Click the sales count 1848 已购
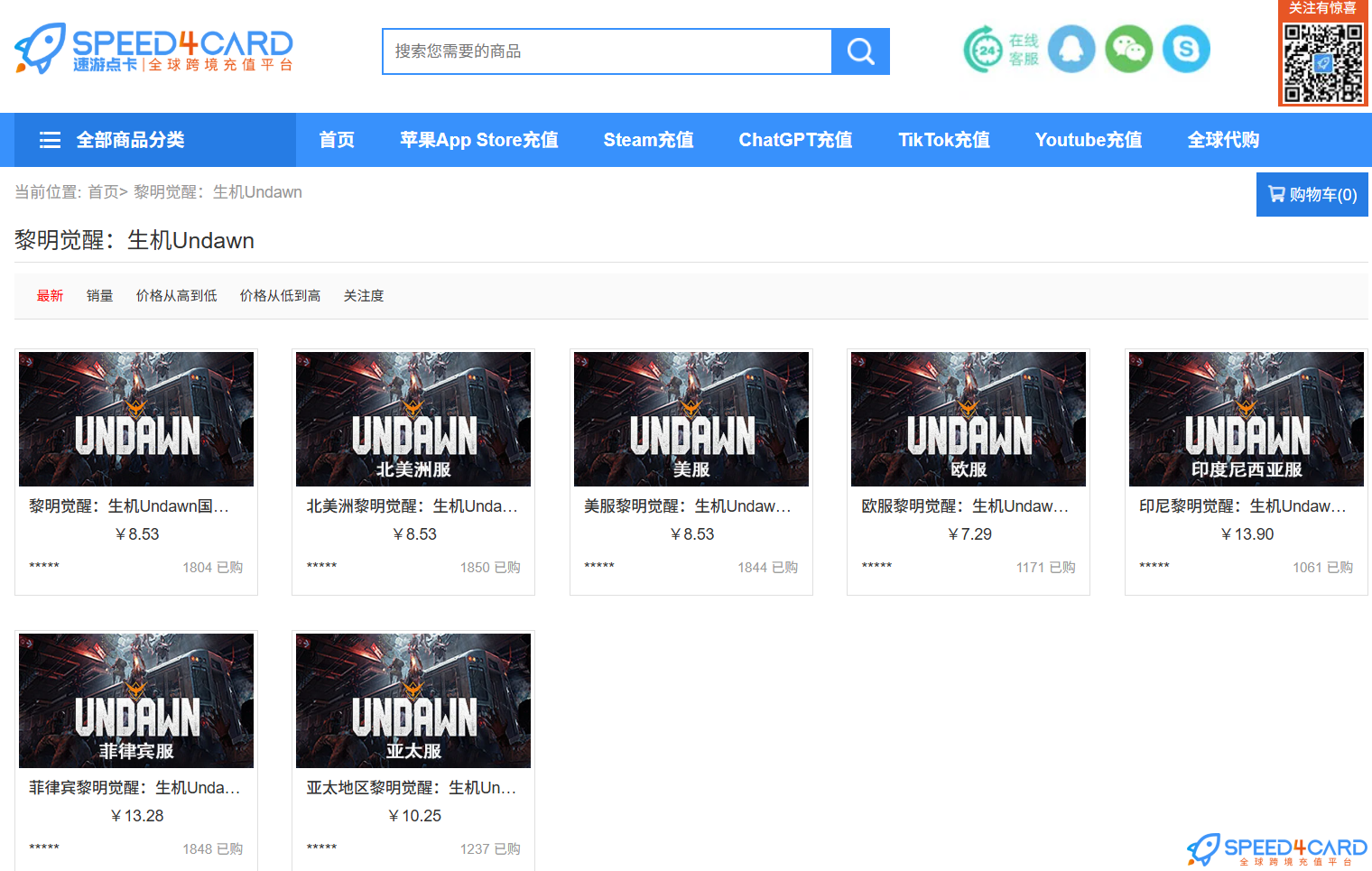Screen dimensions: 1372x871 point(213,849)
